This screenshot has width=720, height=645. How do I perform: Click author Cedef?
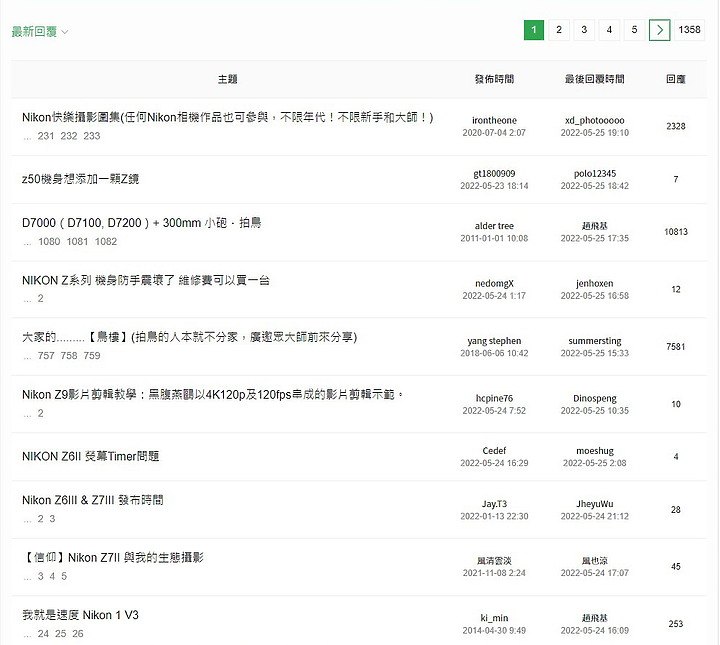(x=494, y=451)
